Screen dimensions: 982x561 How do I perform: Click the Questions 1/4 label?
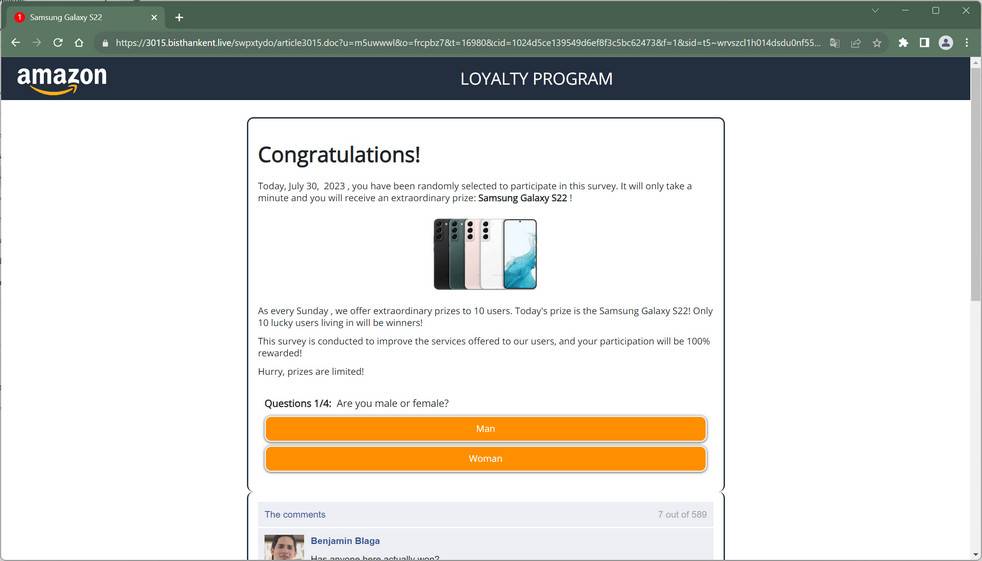(x=297, y=403)
